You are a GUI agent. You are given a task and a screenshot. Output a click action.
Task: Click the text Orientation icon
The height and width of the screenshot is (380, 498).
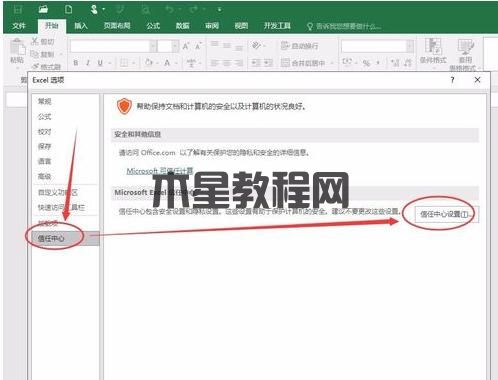(x=256, y=45)
